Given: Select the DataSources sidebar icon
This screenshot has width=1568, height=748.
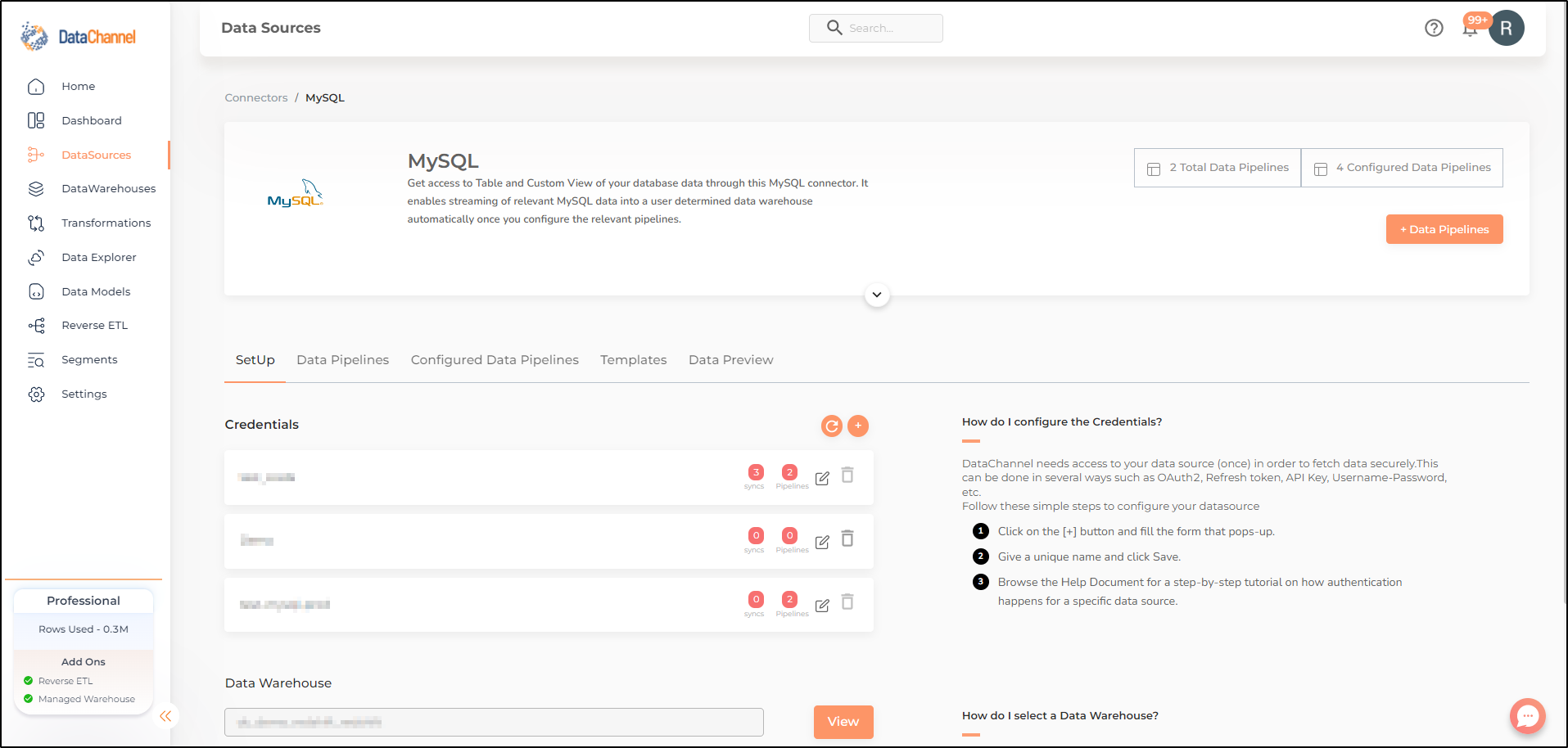Looking at the screenshot, I should 36,155.
